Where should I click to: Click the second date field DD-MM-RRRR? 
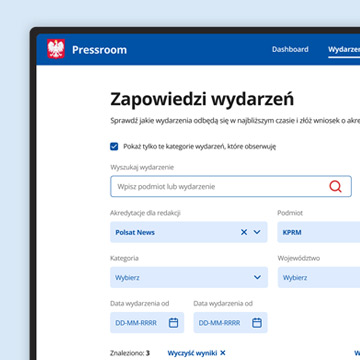click(x=230, y=322)
